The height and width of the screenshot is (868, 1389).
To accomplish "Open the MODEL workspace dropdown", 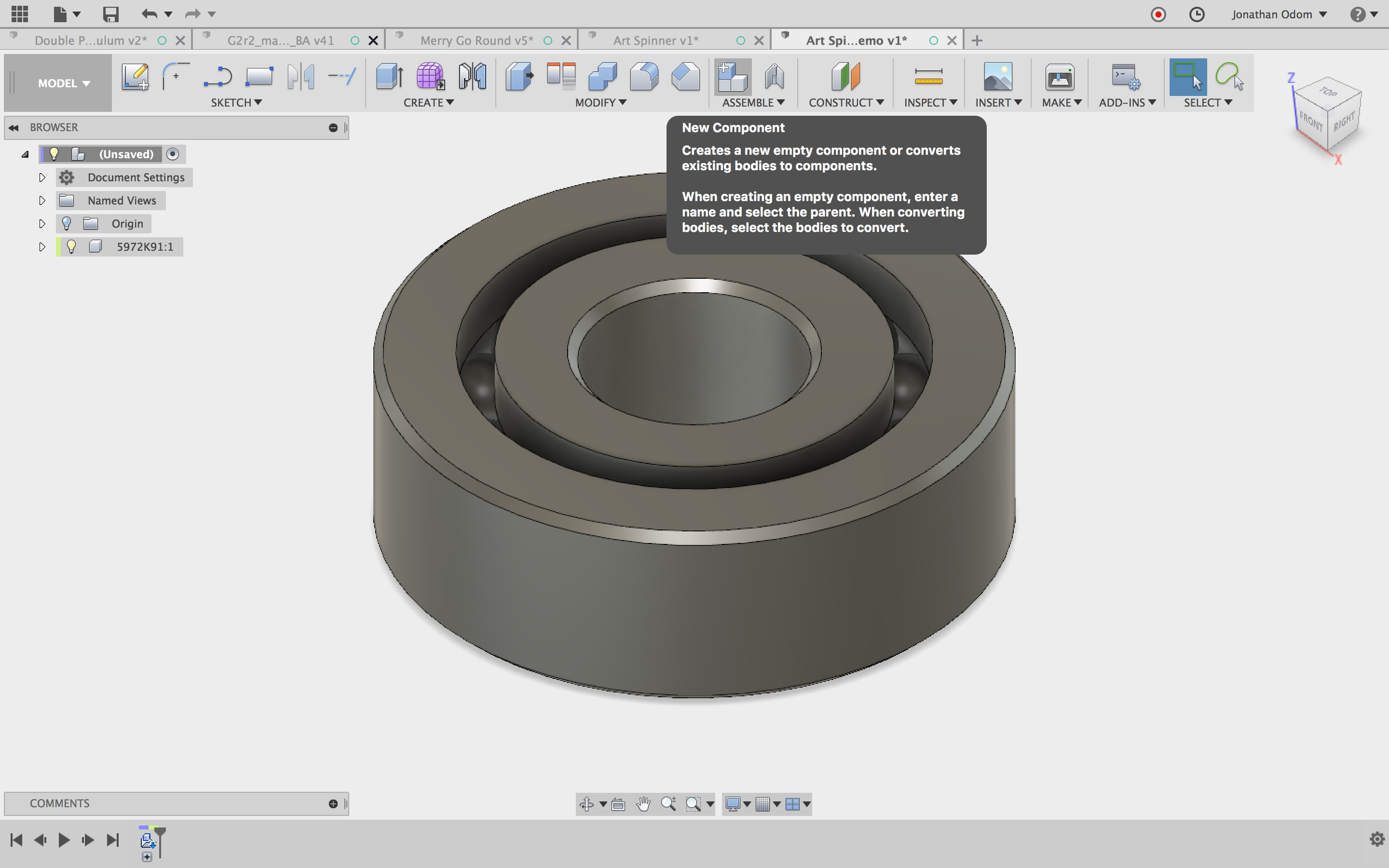I will point(64,83).
